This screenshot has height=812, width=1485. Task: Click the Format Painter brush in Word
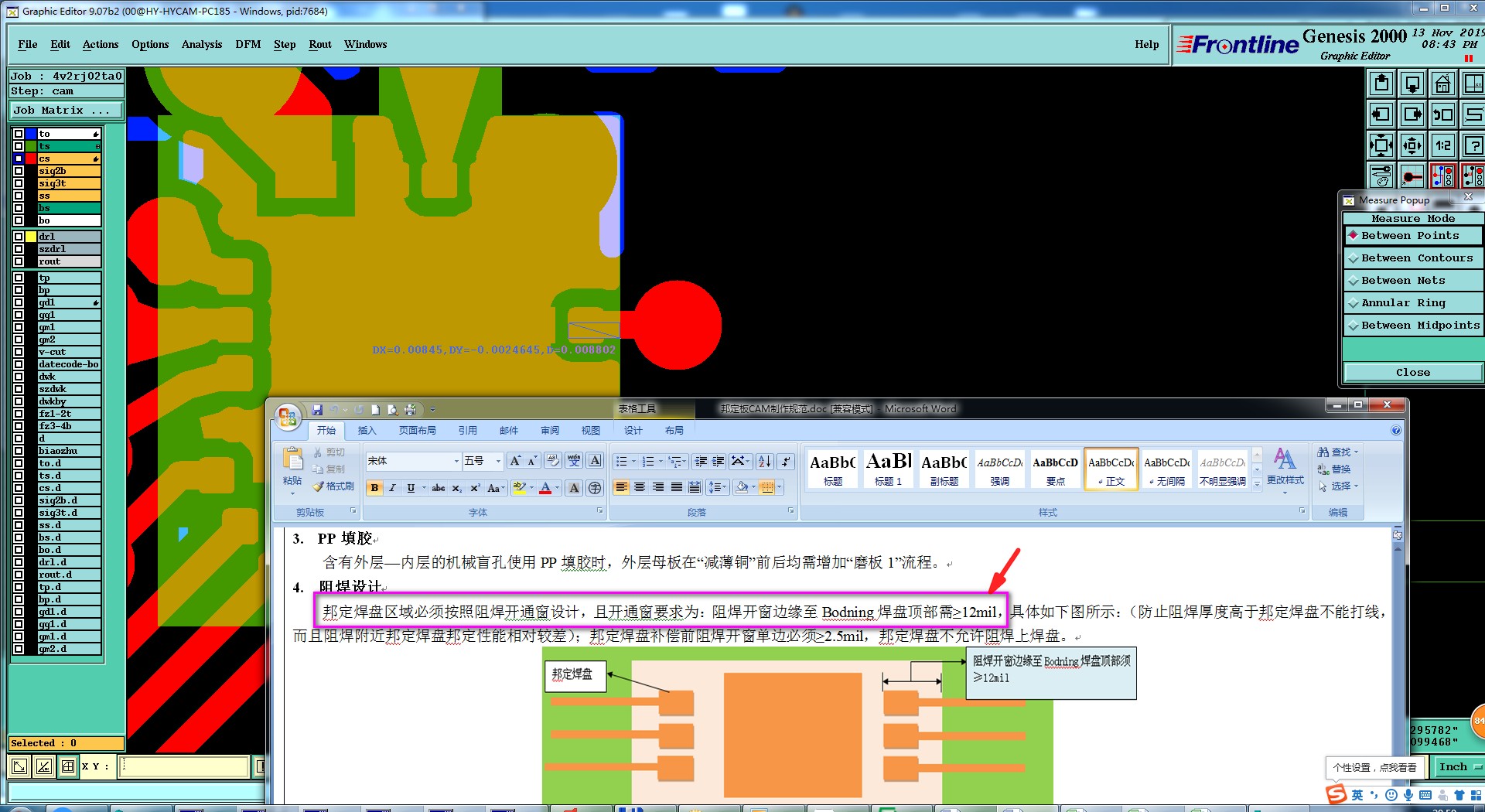click(334, 486)
